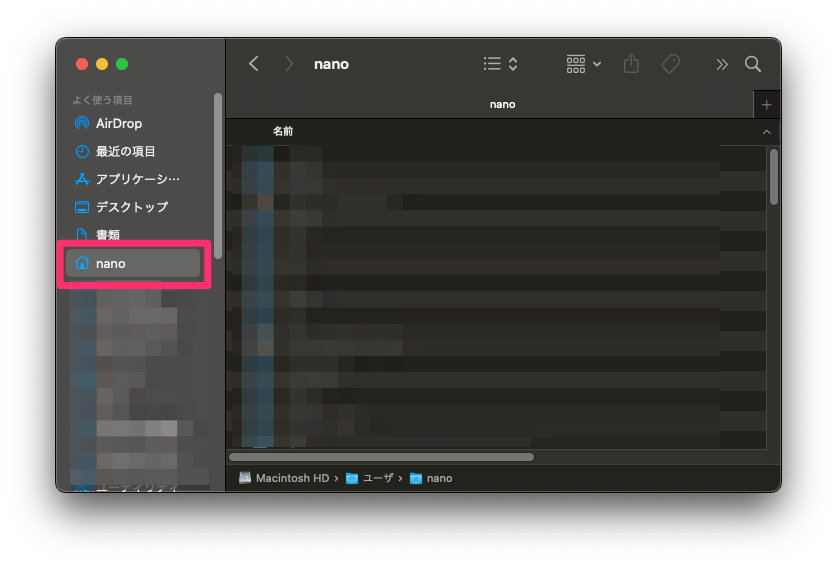Click the forward navigation arrow
This screenshot has width=837, height=566.
click(x=289, y=64)
